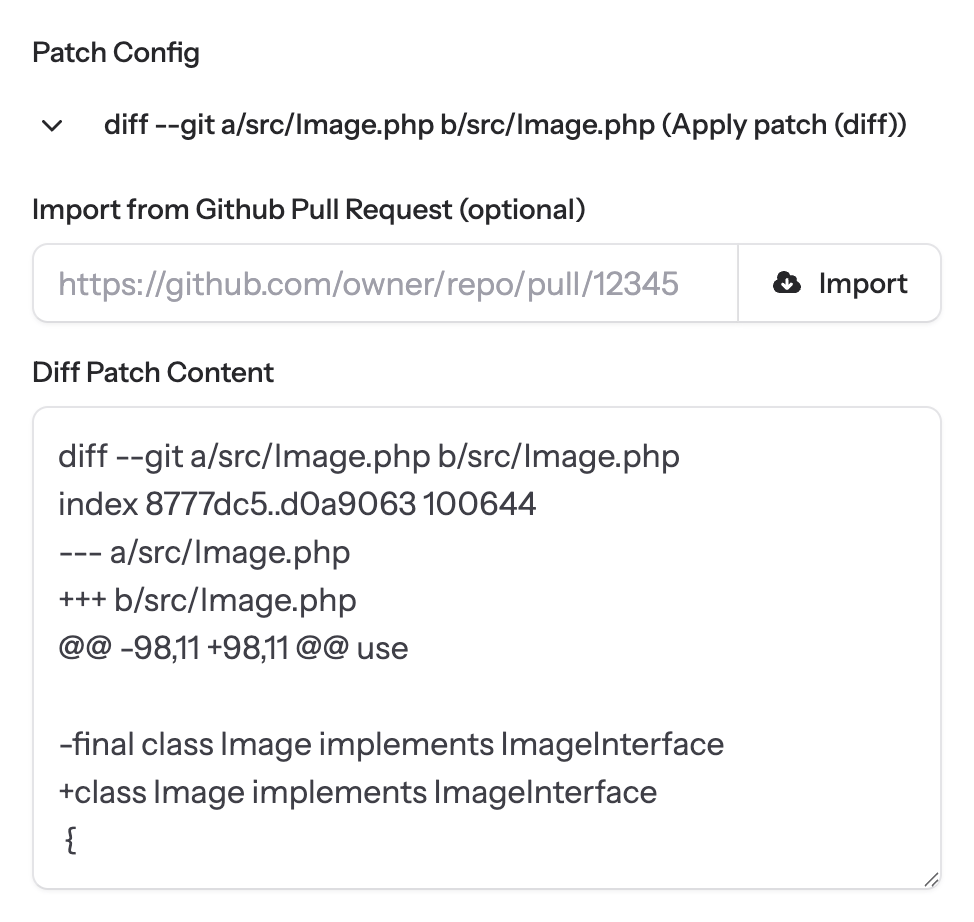Click the Patch Config heading
This screenshot has width=974, height=922.
pyautogui.click(x=116, y=52)
